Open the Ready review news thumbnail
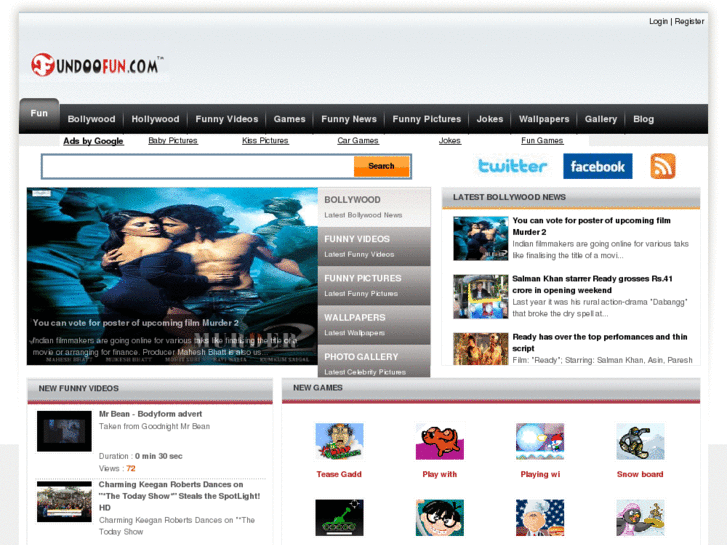The image size is (727, 545). click(481, 349)
